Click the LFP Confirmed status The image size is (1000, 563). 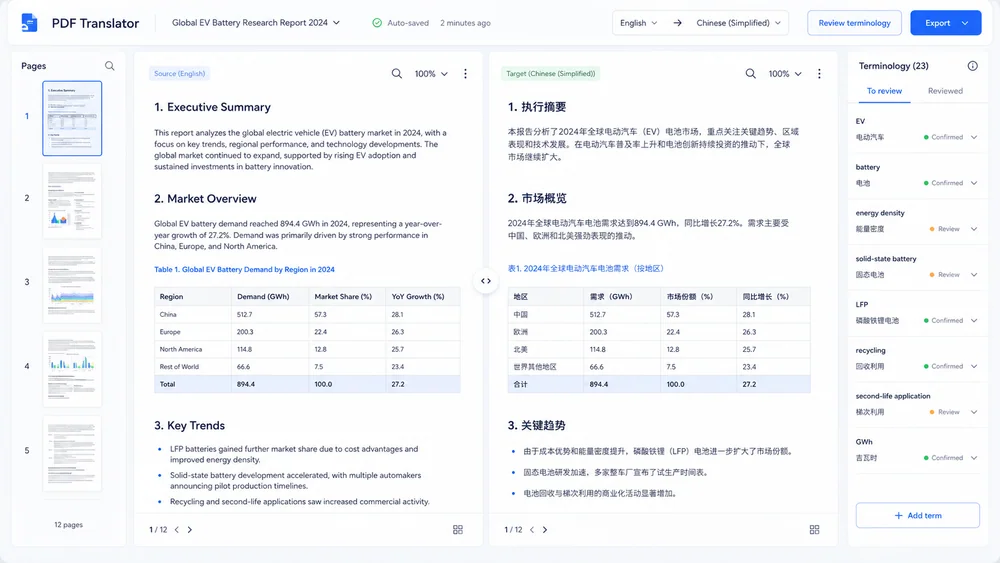943,321
